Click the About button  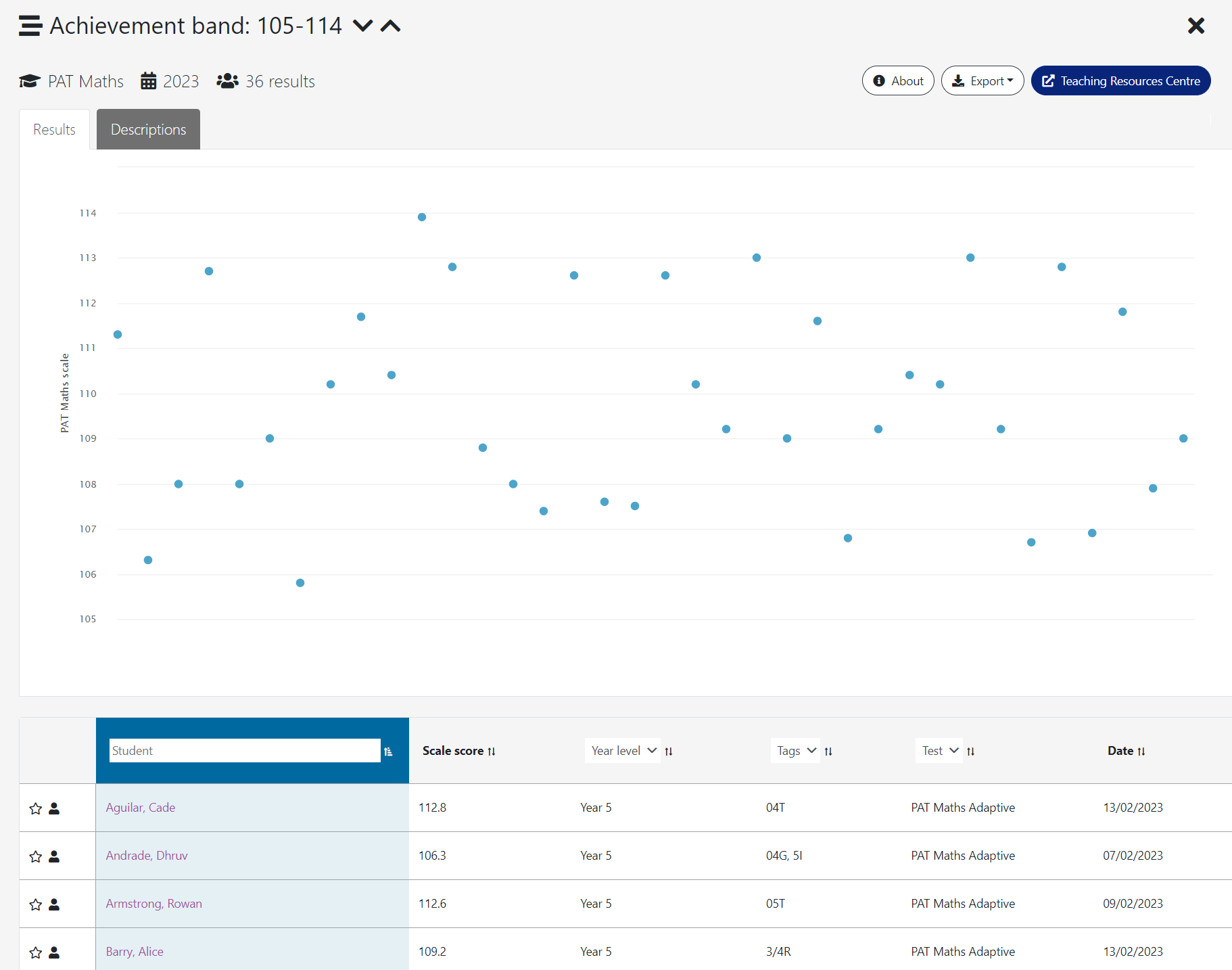tap(898, 81)
